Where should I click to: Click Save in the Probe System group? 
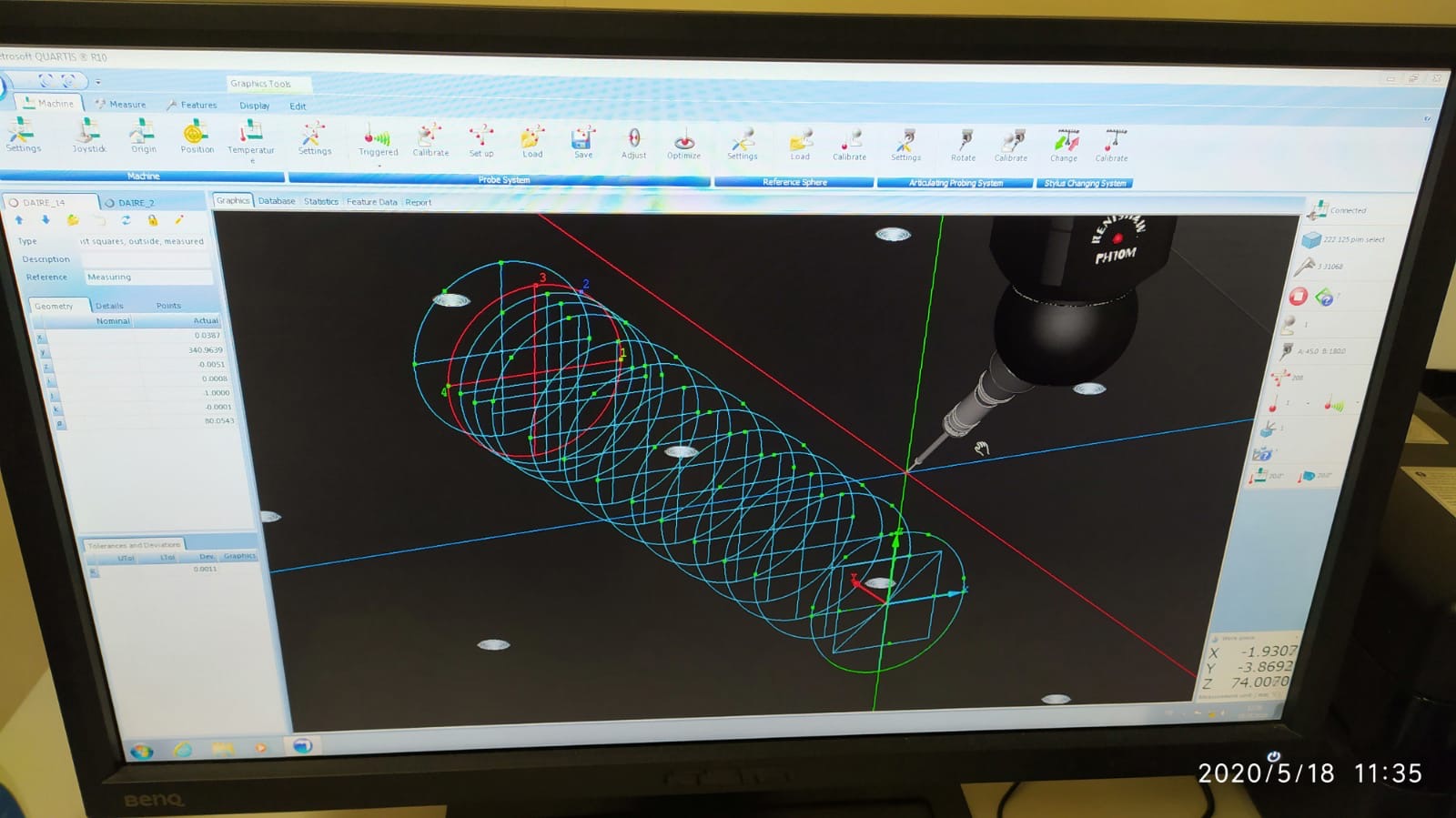582,142
